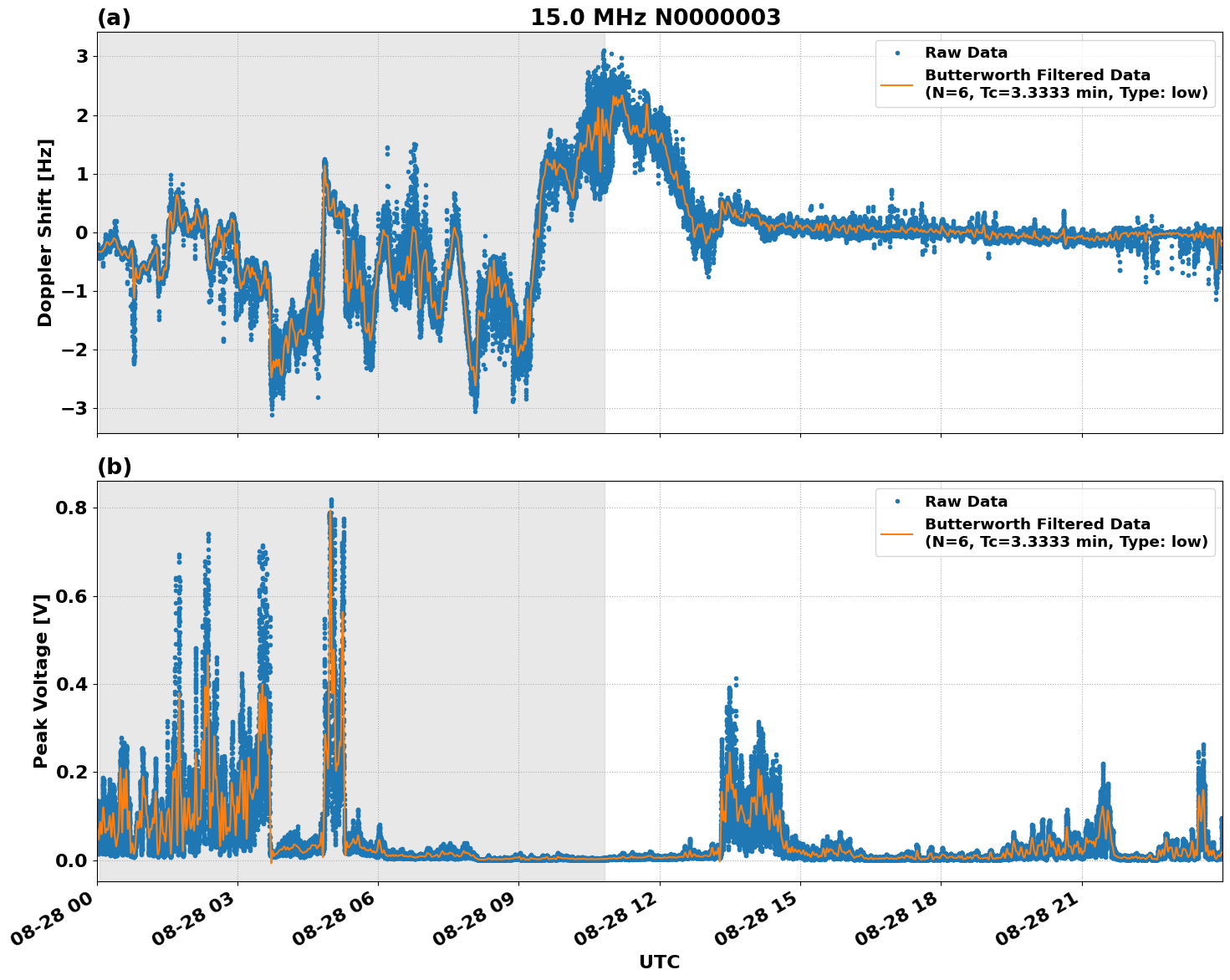Click the subplot label (b)

tap(115, 466)
